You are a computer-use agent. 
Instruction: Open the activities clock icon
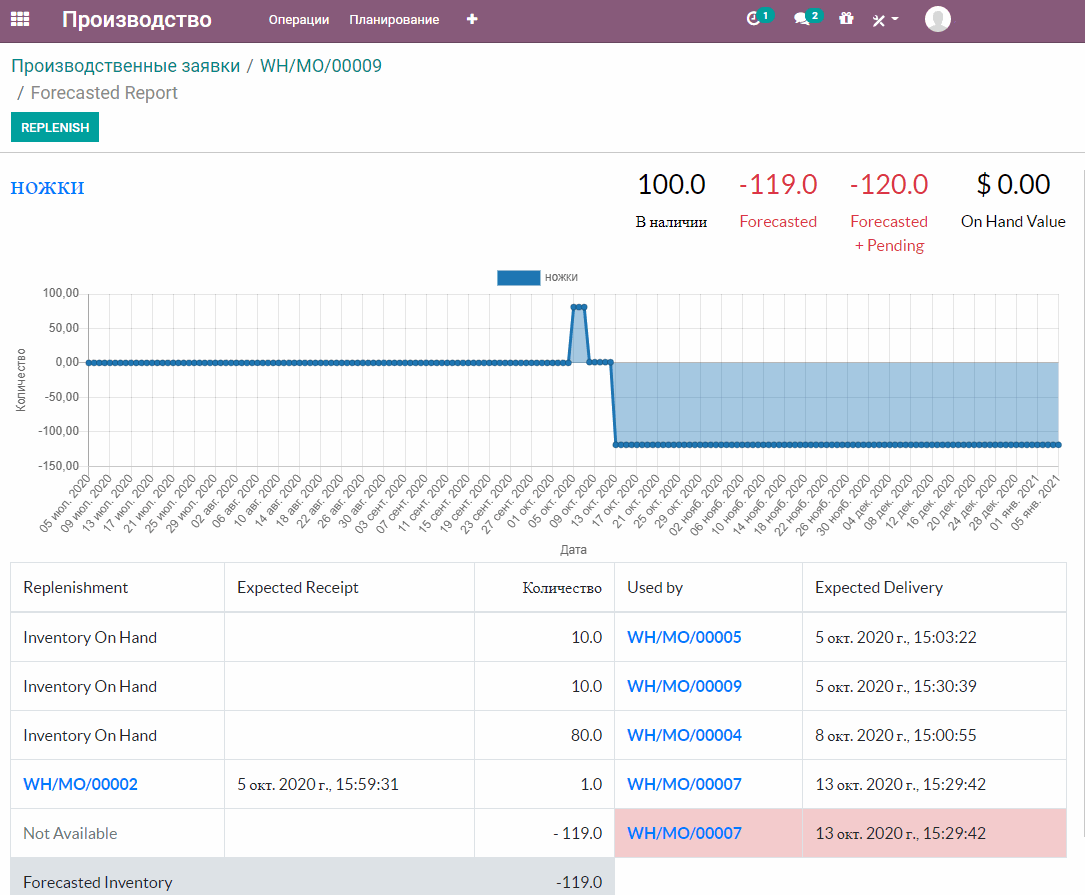(754, 19)
